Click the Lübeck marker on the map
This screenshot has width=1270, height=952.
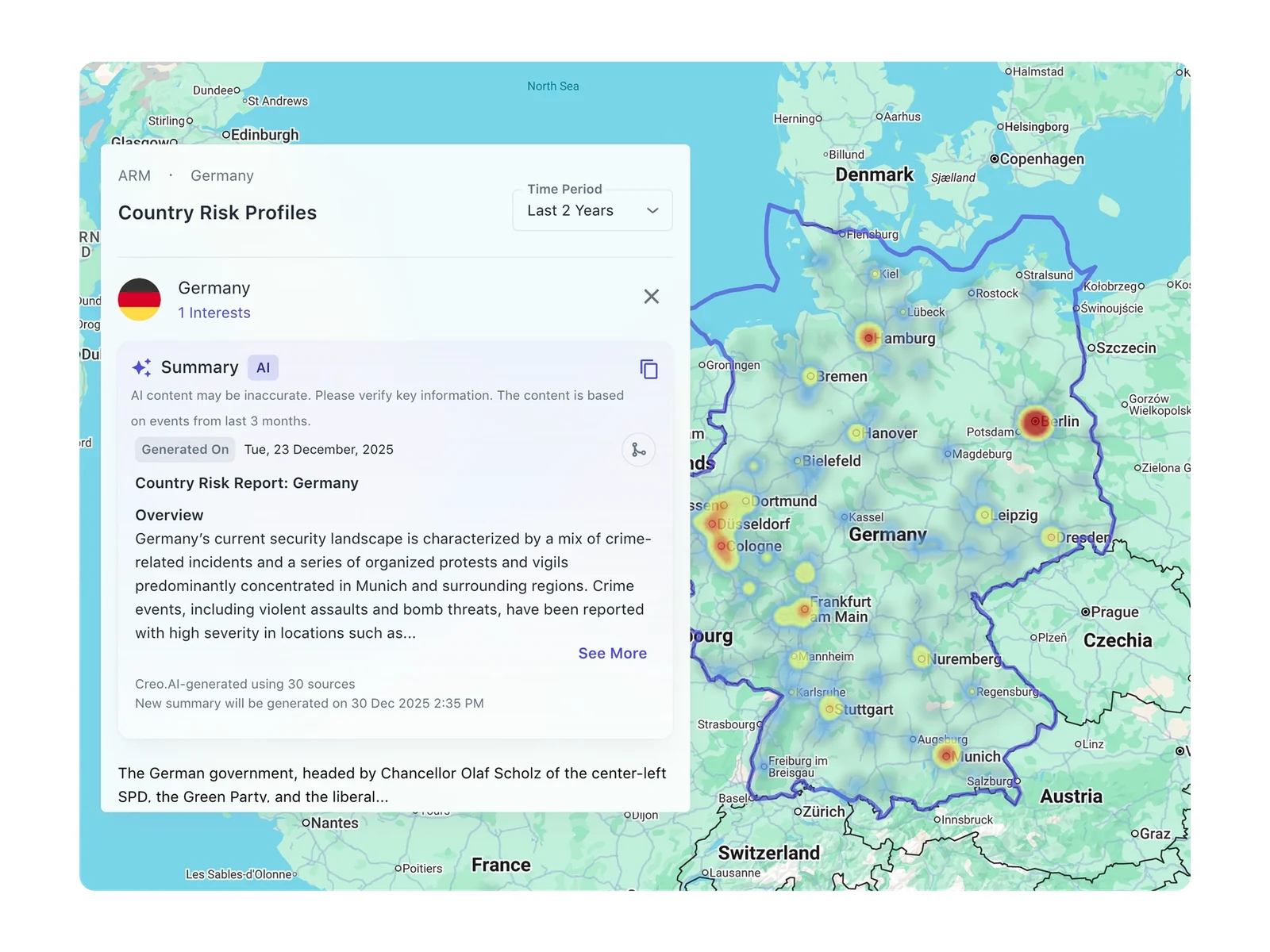tap(903, 313)
